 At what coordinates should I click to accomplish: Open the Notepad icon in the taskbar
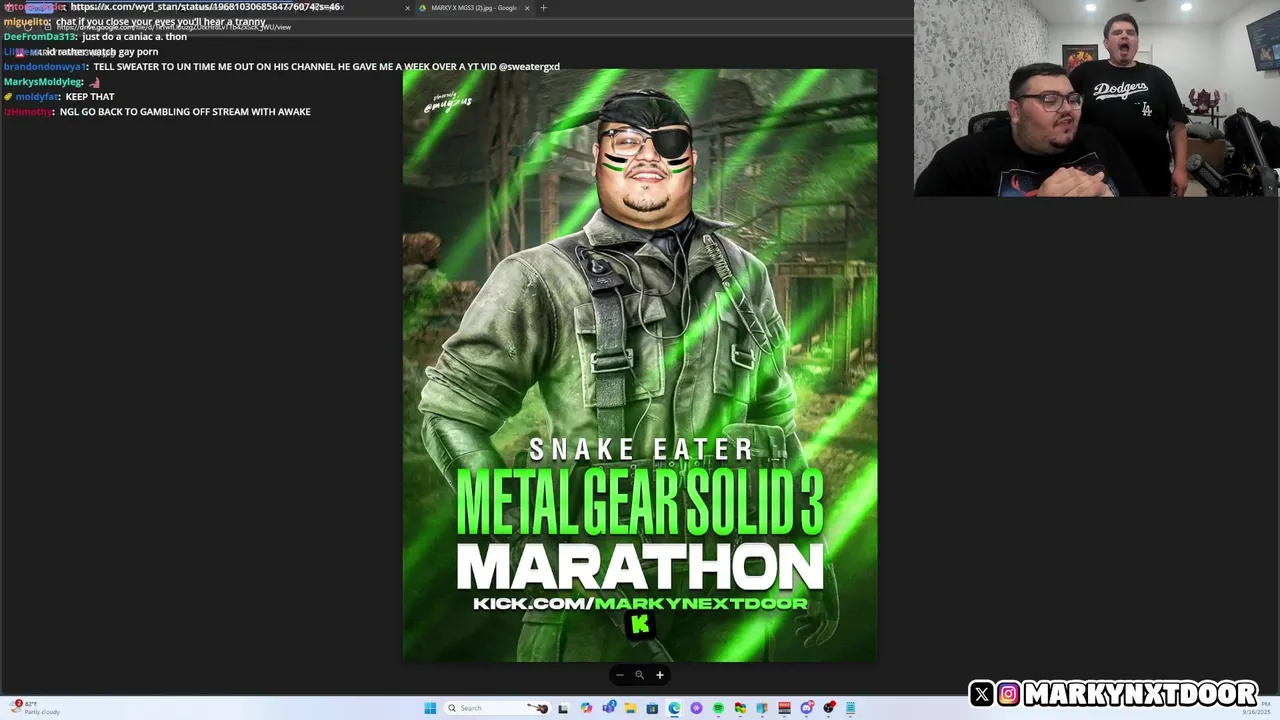click(850, 708)
